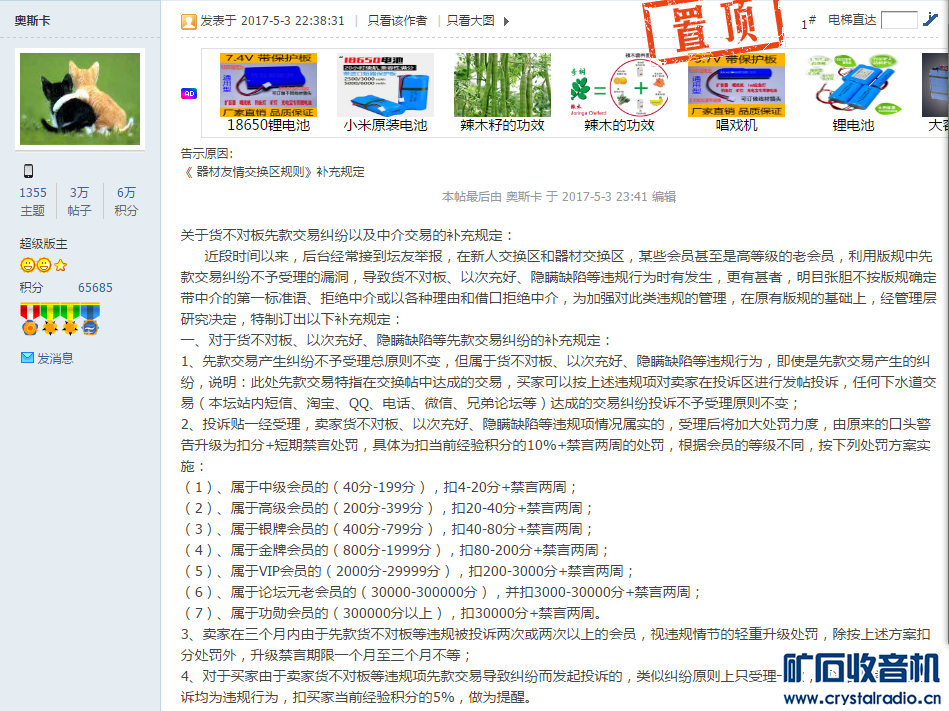This screenshot has width=949, height=711.
Task: Click the post time 2017-5-3 22:38:31
Action: (292, 21)
